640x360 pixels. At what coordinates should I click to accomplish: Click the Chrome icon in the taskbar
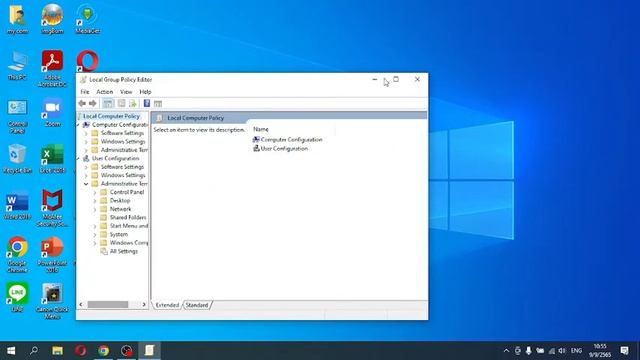click(x=104, y=351)
